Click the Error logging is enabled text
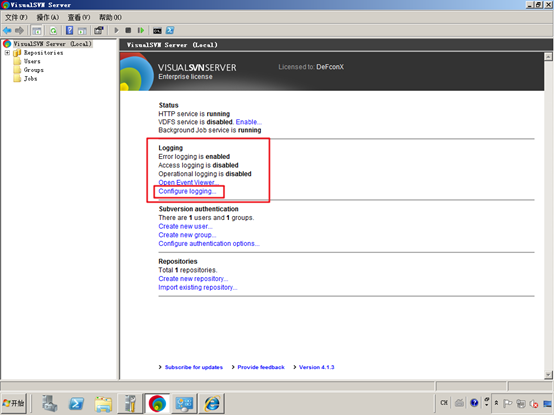Screen dimensions: 554x415 (194, 156)
